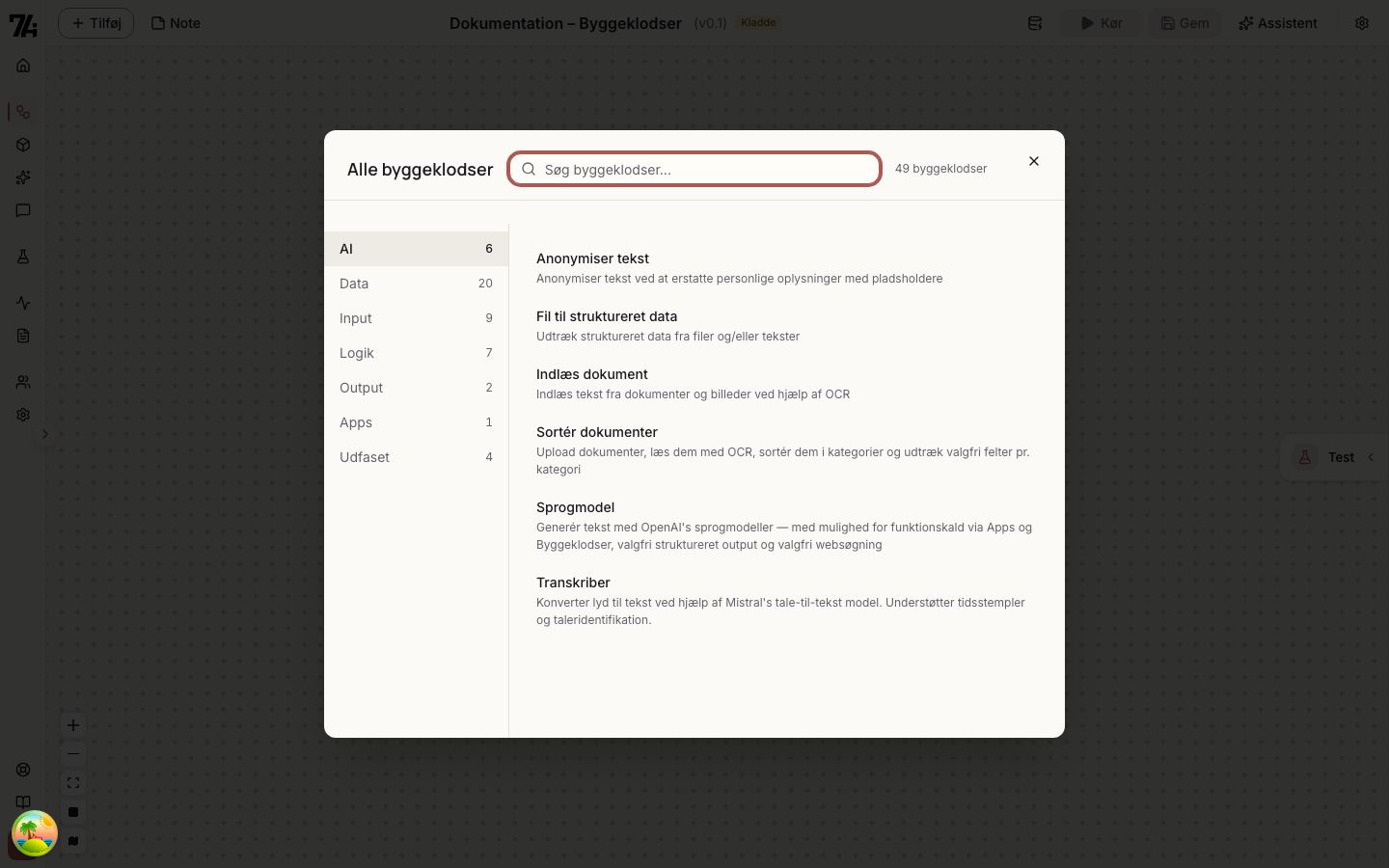Click the database icon in top bar
Screen dimensions: 1389x868
coord(1035,23)
